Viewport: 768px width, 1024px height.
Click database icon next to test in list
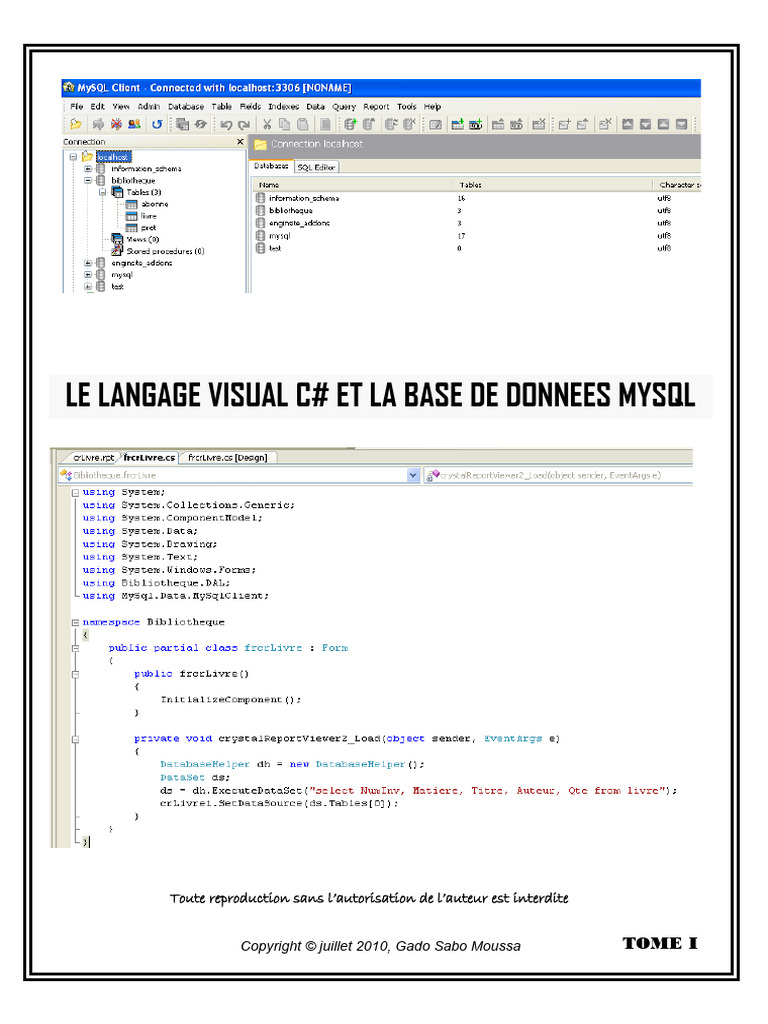click(x=261, y=248)
